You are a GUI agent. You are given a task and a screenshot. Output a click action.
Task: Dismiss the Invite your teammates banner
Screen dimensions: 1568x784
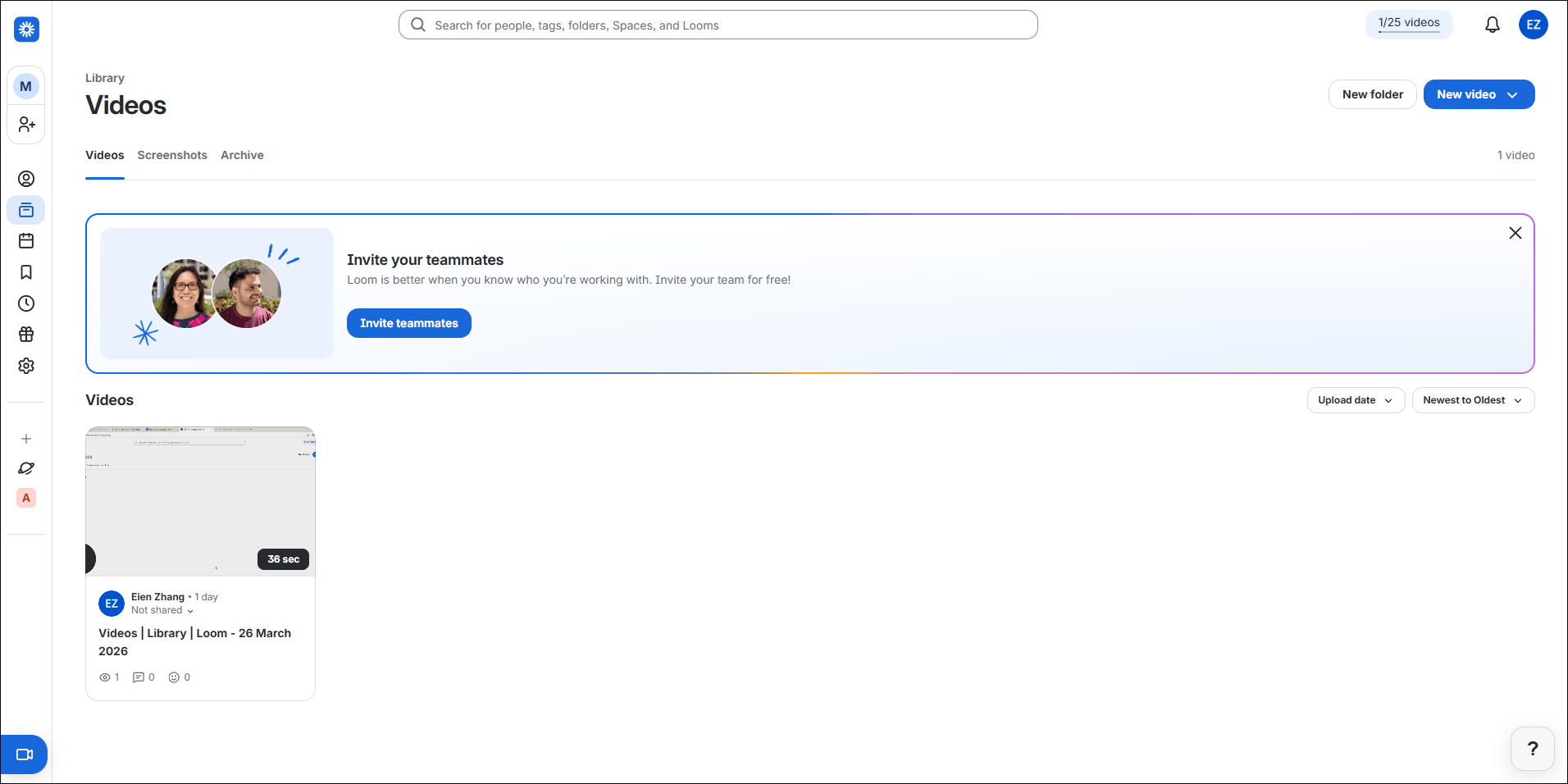pos(1514,233)
